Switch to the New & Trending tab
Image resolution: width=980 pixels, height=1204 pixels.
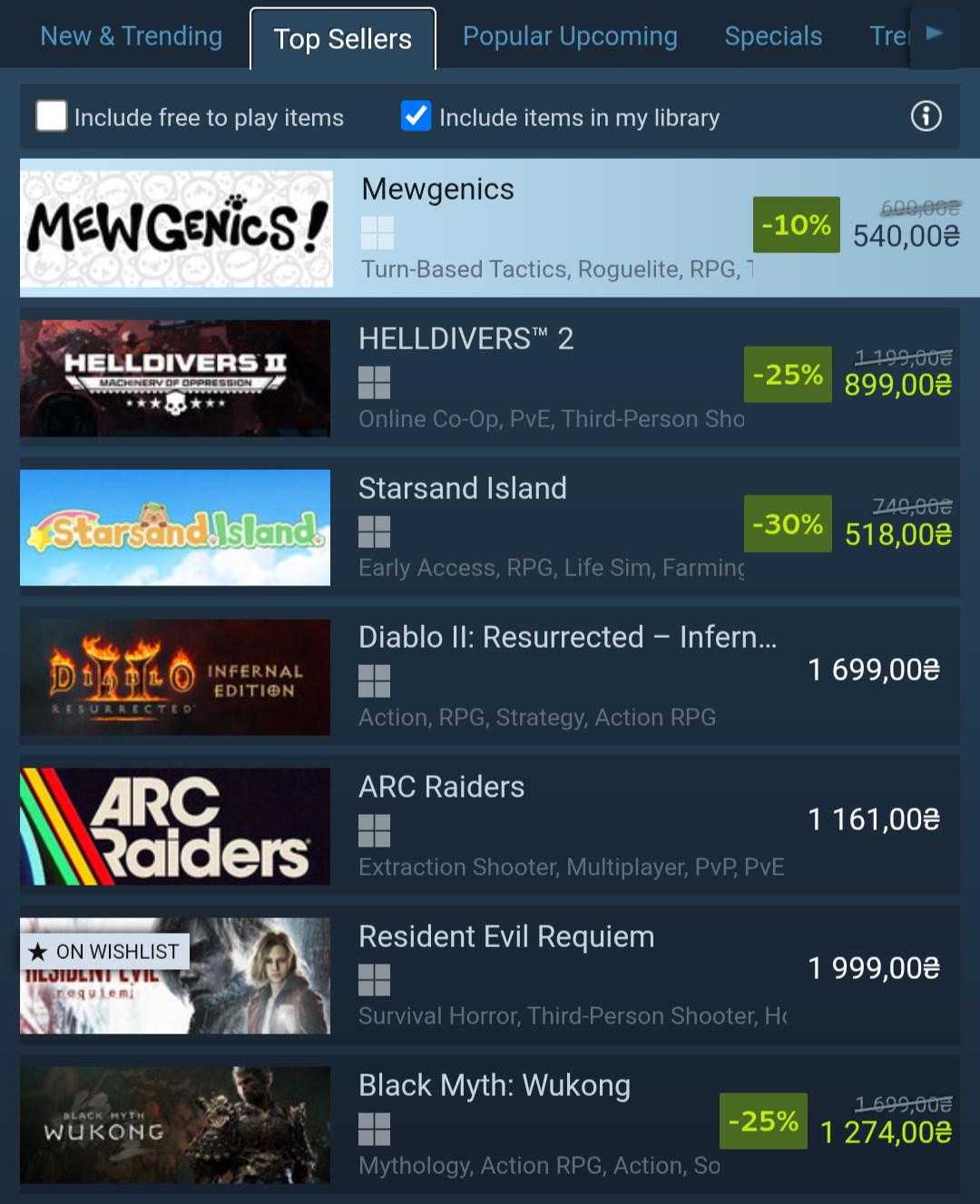pyautogui.click(x=132, y=36)
